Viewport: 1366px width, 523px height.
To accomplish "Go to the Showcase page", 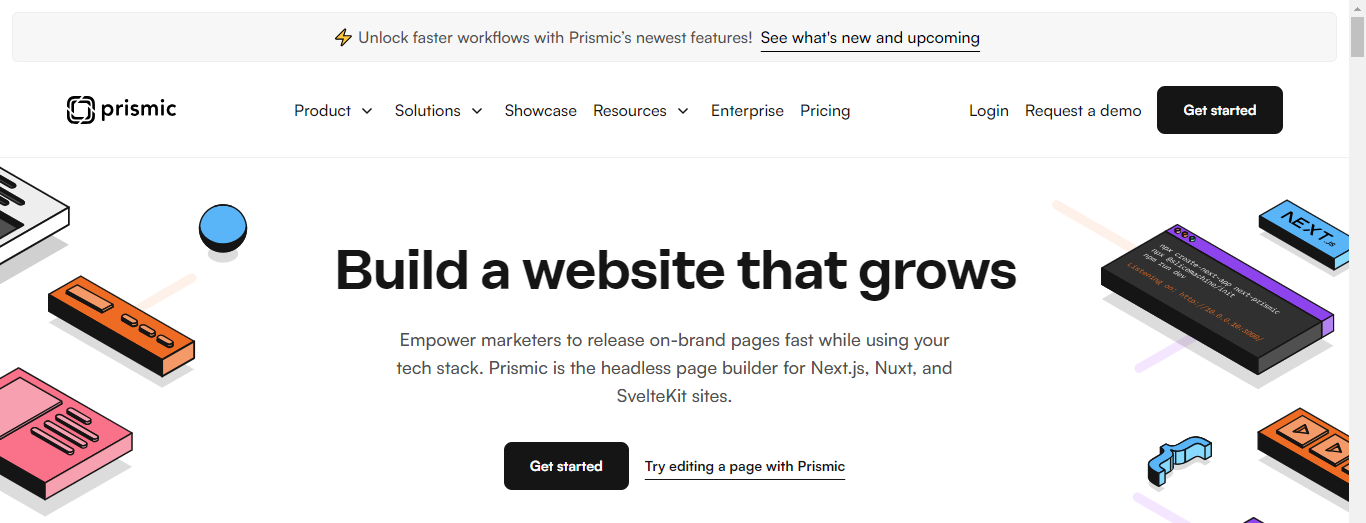I will [540, 111].
